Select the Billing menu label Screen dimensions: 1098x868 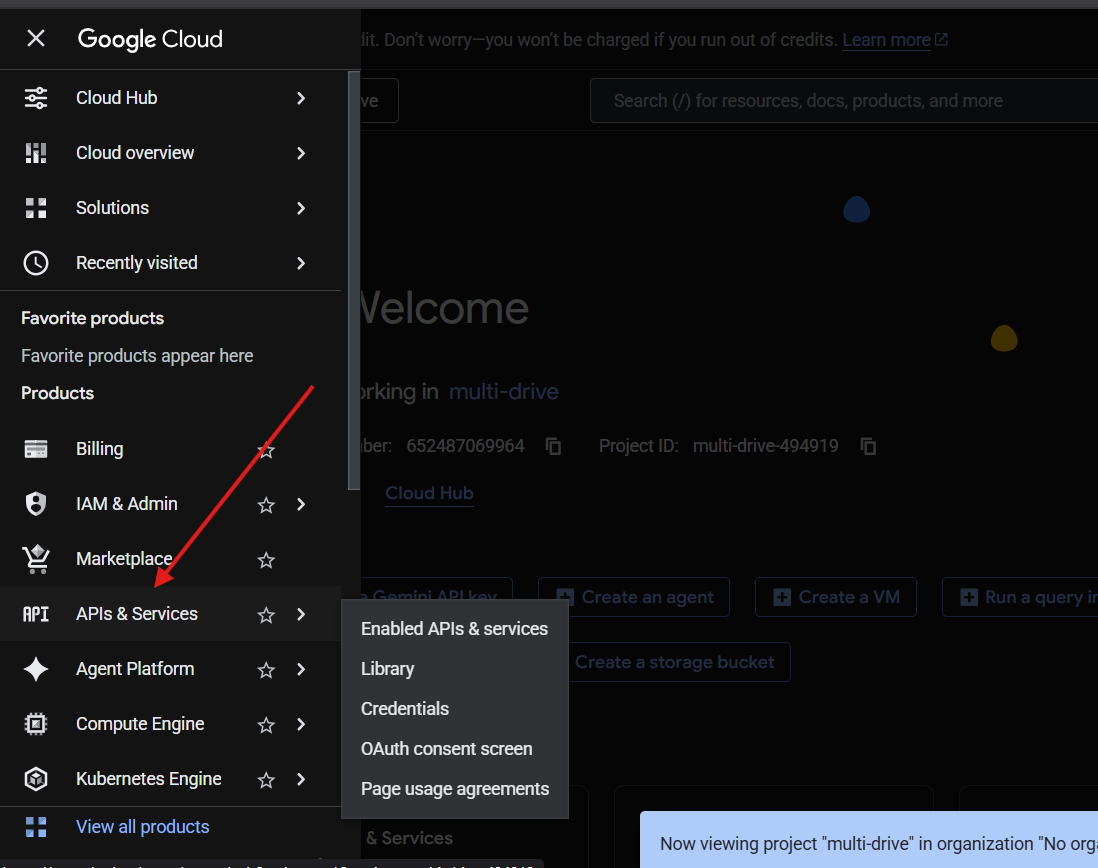pyautogui.click(x=99, y=449)
